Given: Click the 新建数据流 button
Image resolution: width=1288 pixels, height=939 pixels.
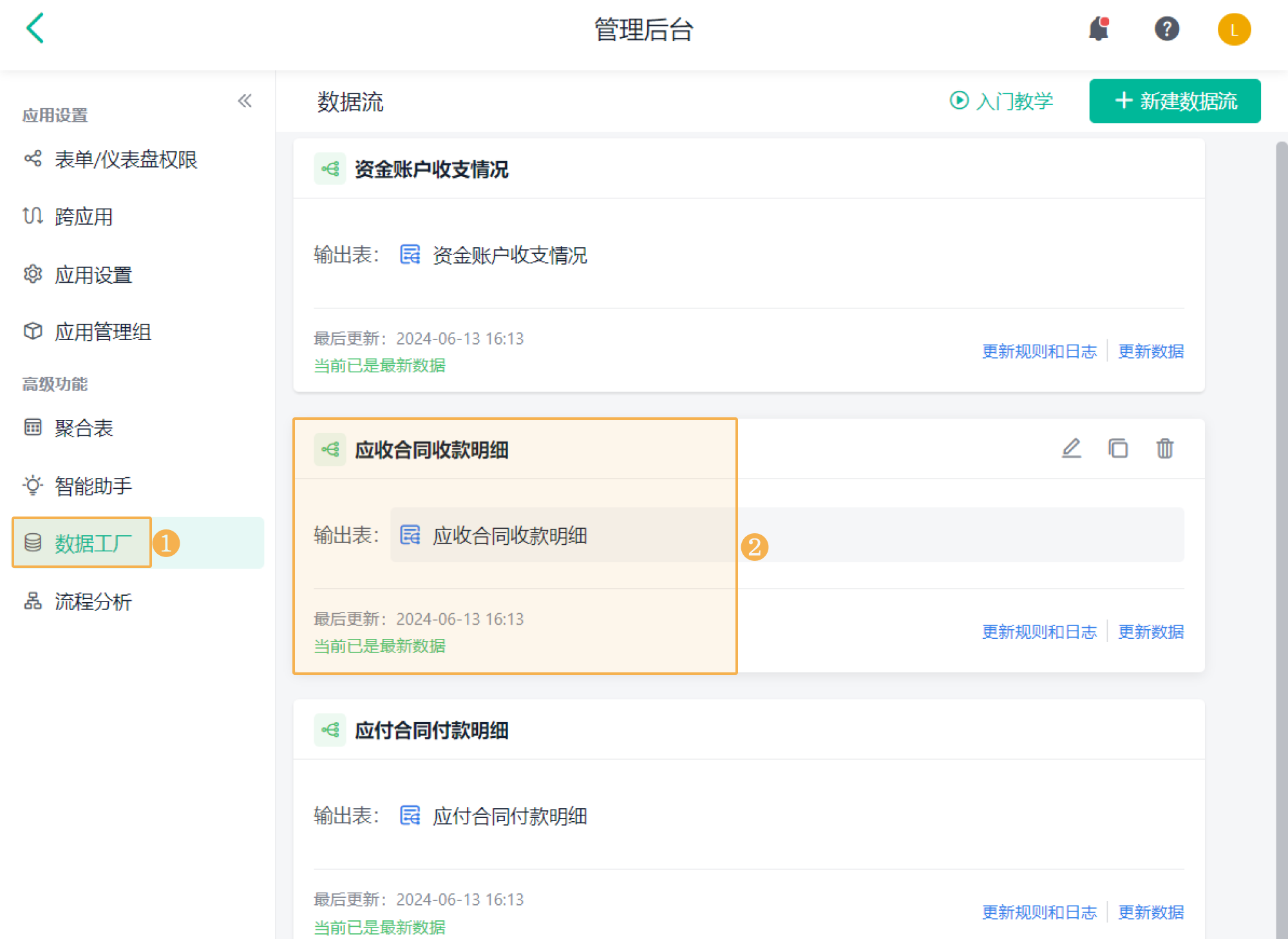Looking at the screenshot, I should click(x=1175, y=101).
